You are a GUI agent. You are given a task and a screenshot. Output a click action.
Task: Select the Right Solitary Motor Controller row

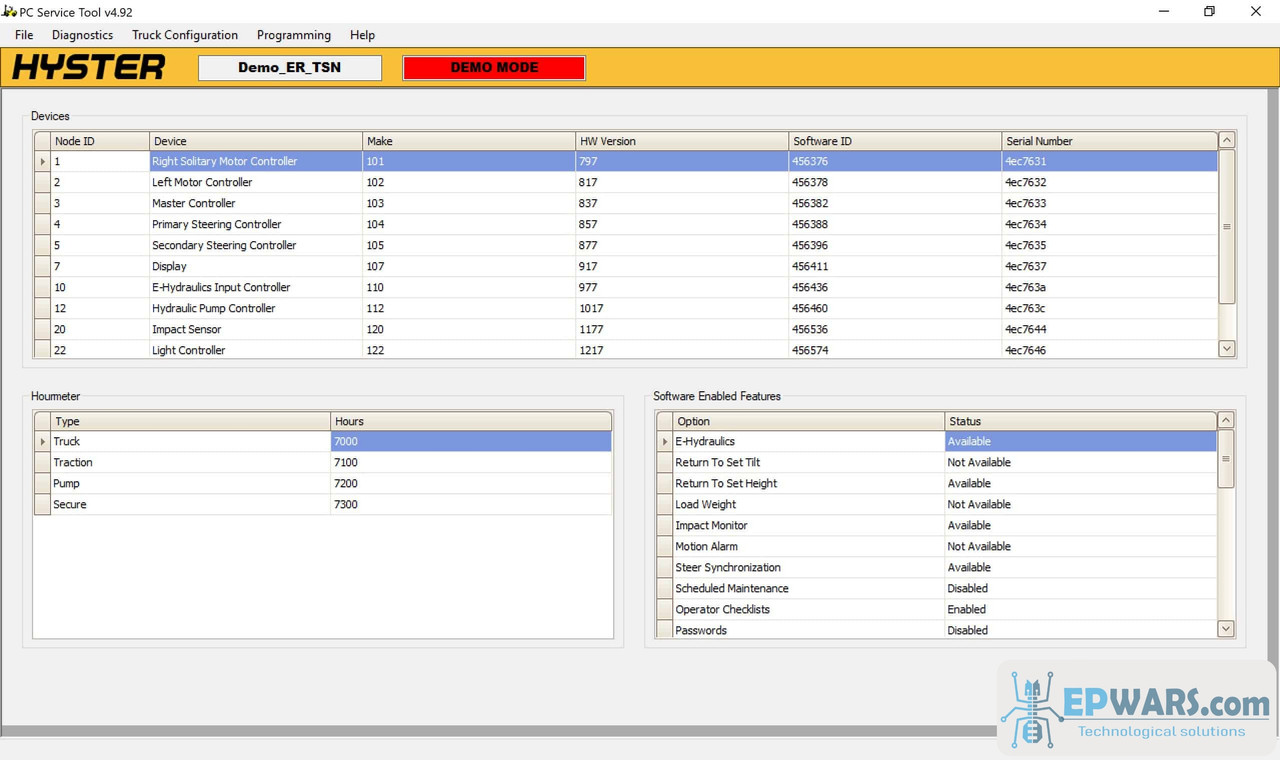point(626,161)
